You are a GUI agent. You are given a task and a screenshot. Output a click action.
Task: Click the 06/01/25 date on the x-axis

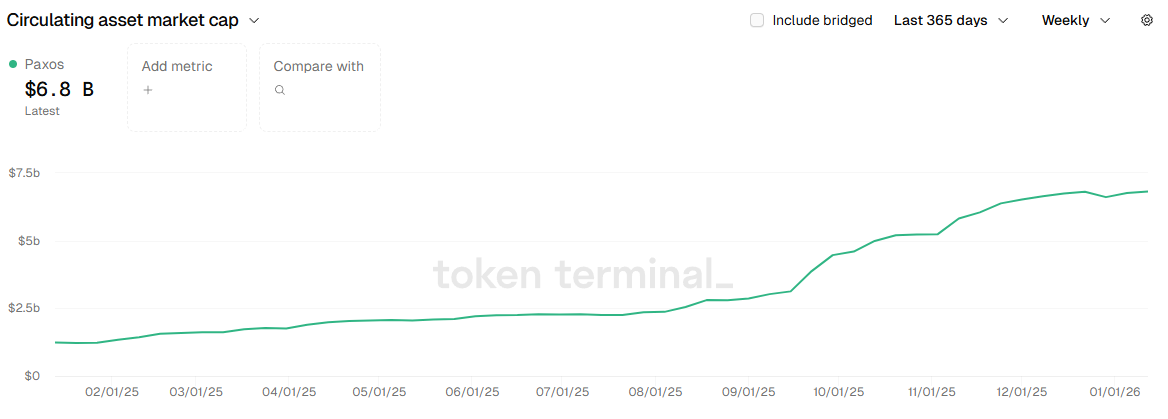472,392
